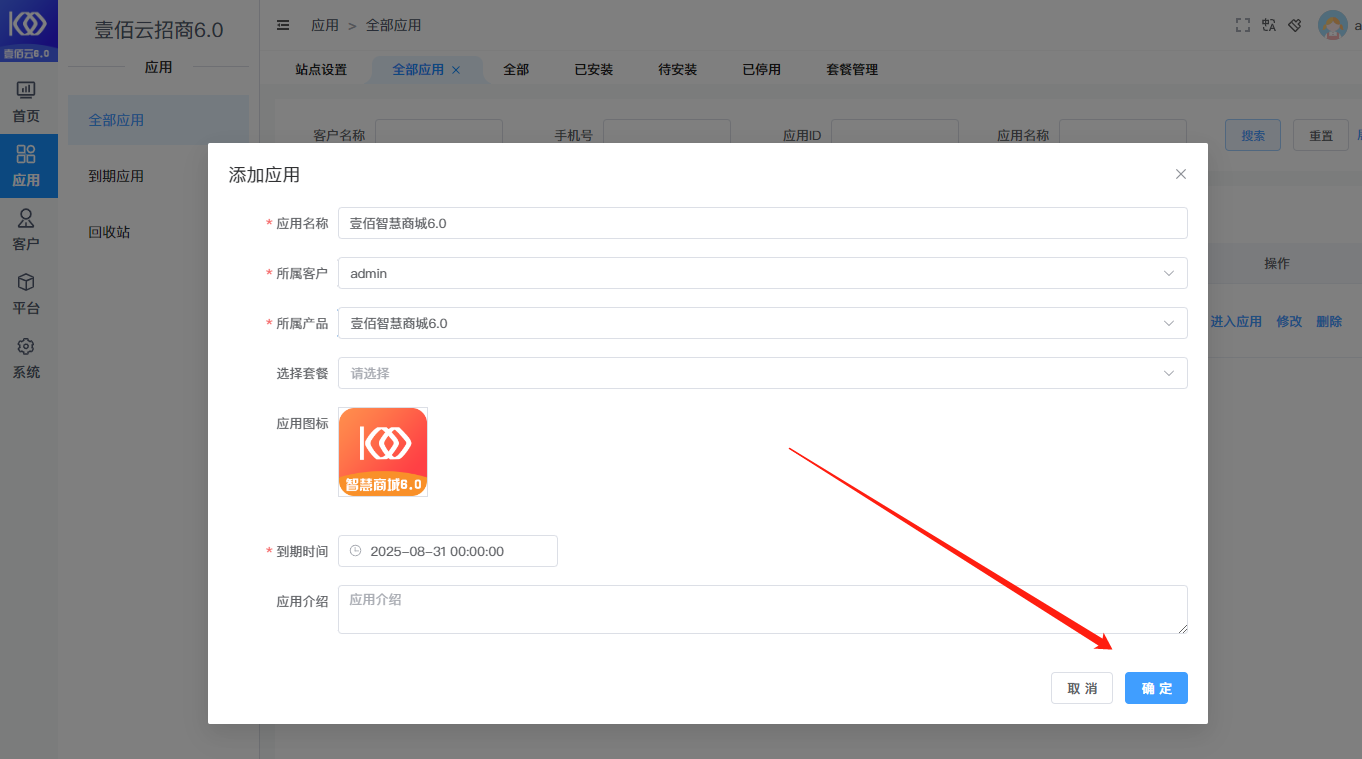Open the 首页 dashboard icon
1362x759 pixels.
point(26,92)
